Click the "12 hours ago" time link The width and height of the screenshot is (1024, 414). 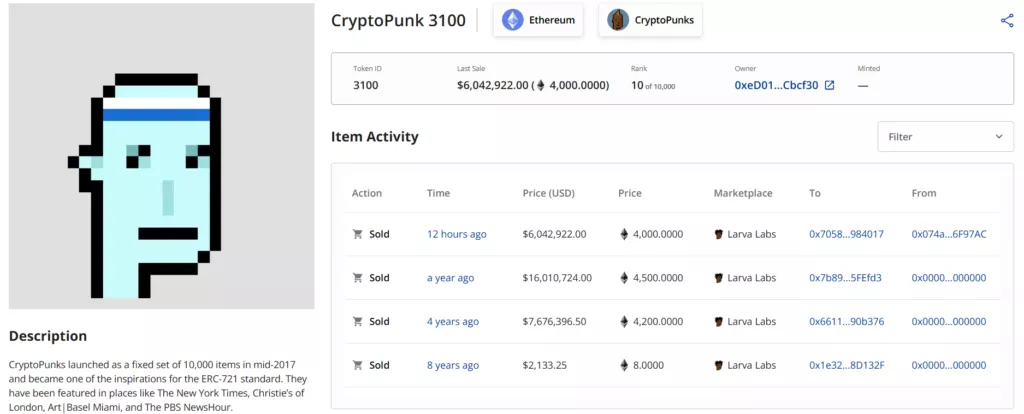456,234
